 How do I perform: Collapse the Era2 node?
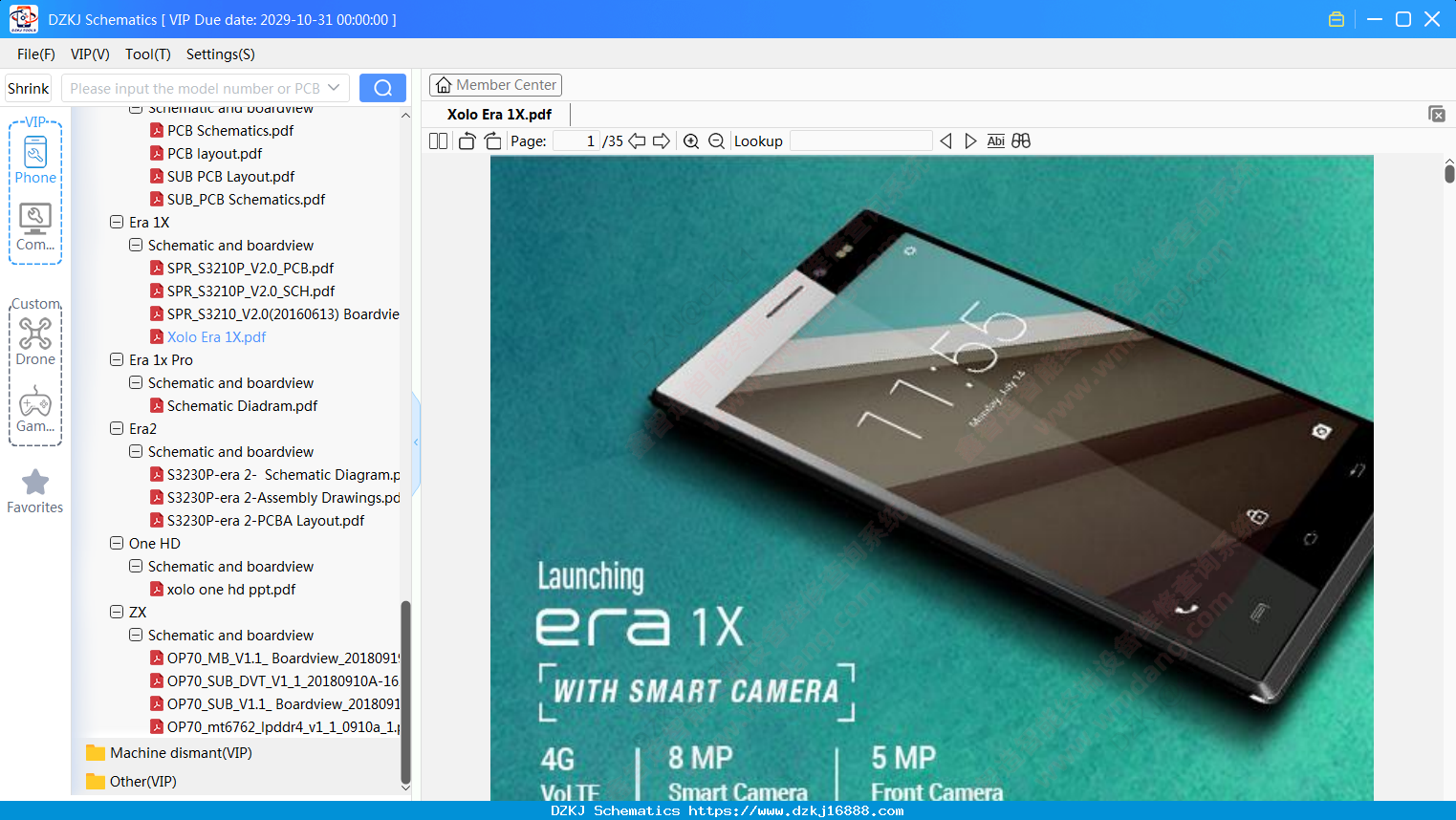coord(117,429)
